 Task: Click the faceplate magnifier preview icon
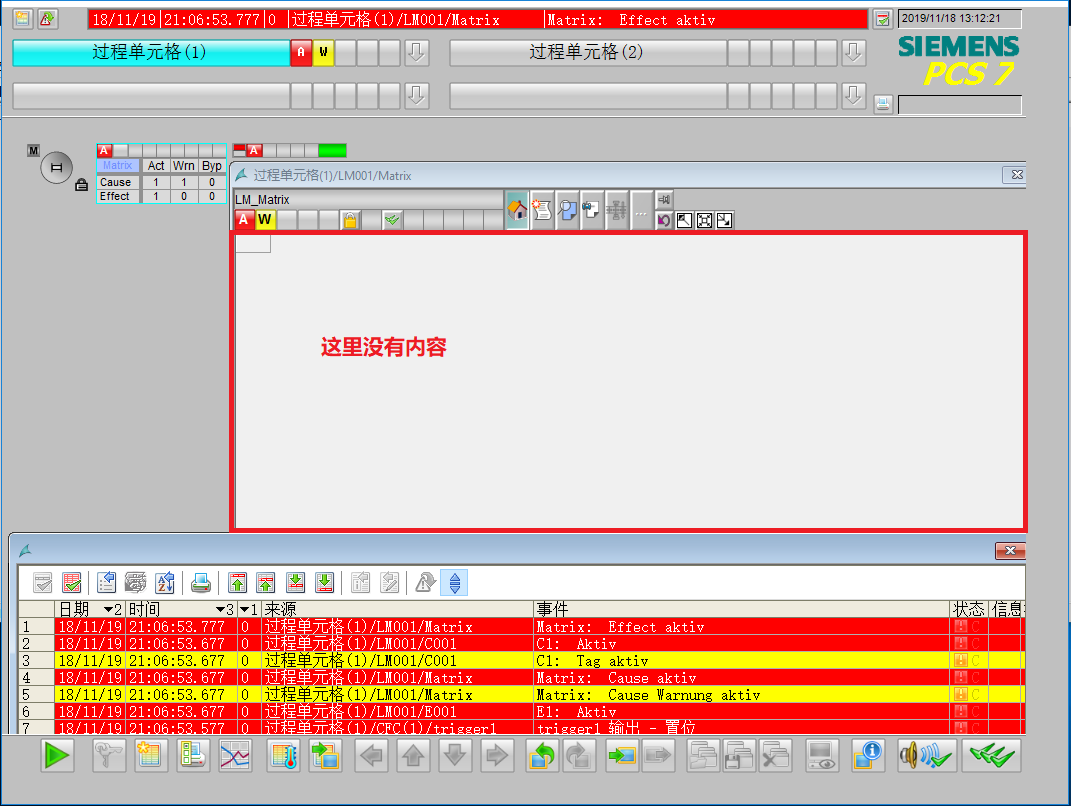[x=567, y=210]
